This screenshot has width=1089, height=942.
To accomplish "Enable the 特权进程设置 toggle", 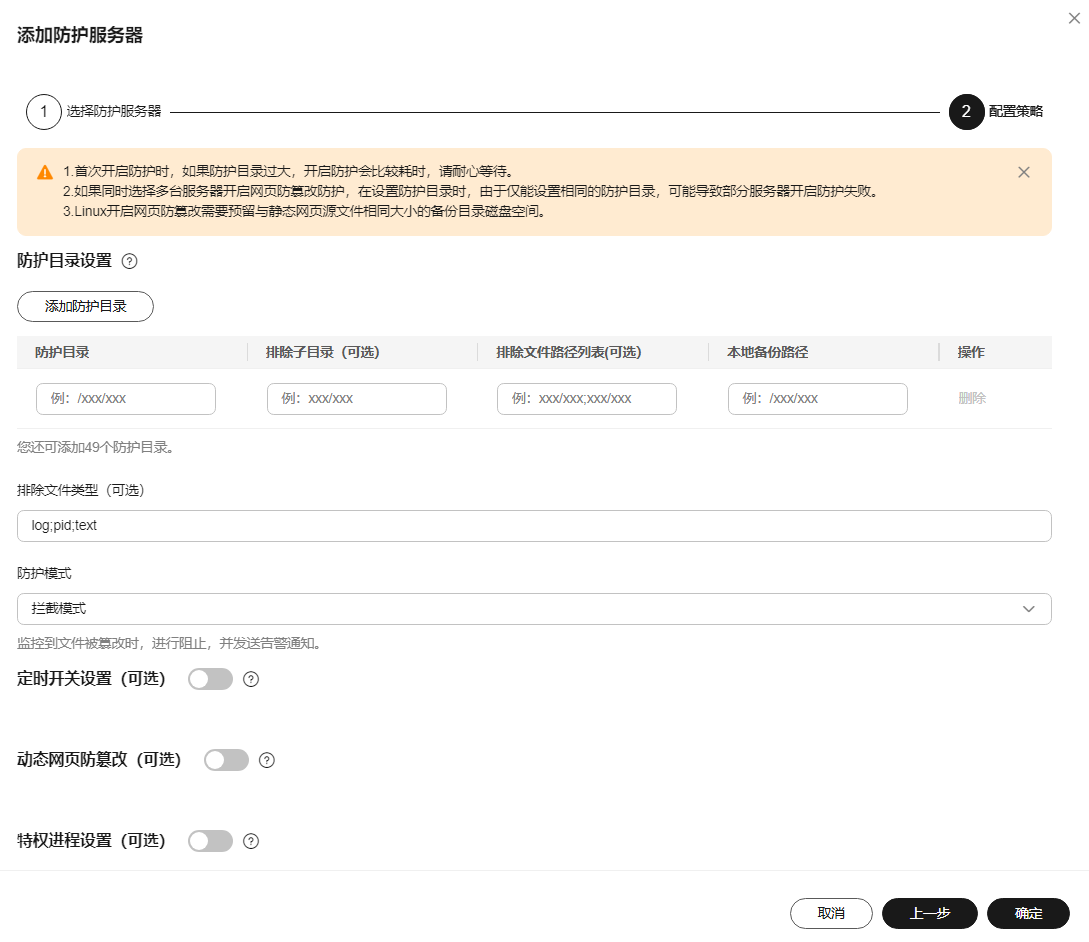I will 210,841.
